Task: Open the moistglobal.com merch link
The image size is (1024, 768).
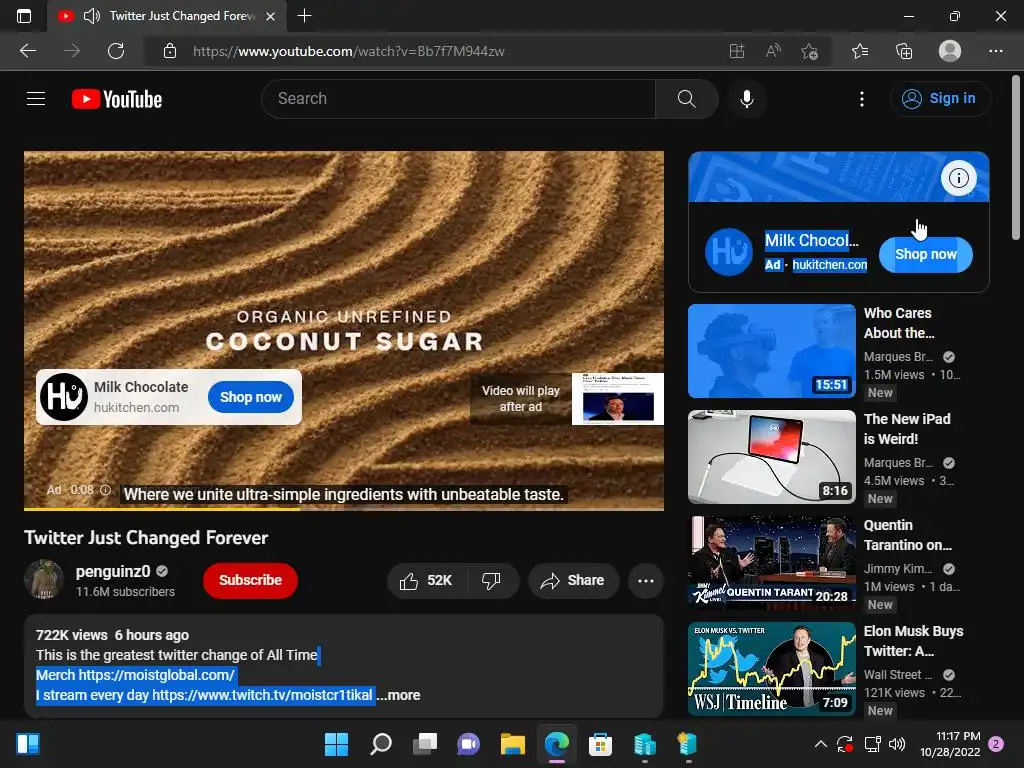Action: click(157, 675)
